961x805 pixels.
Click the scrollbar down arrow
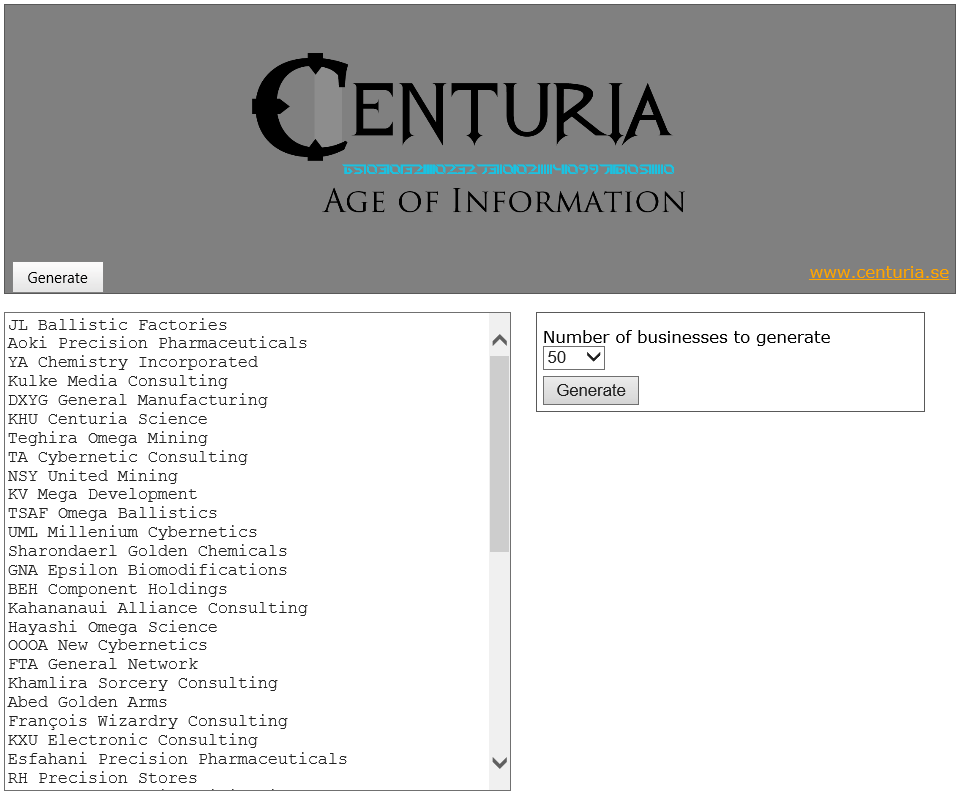pos(499,762)
